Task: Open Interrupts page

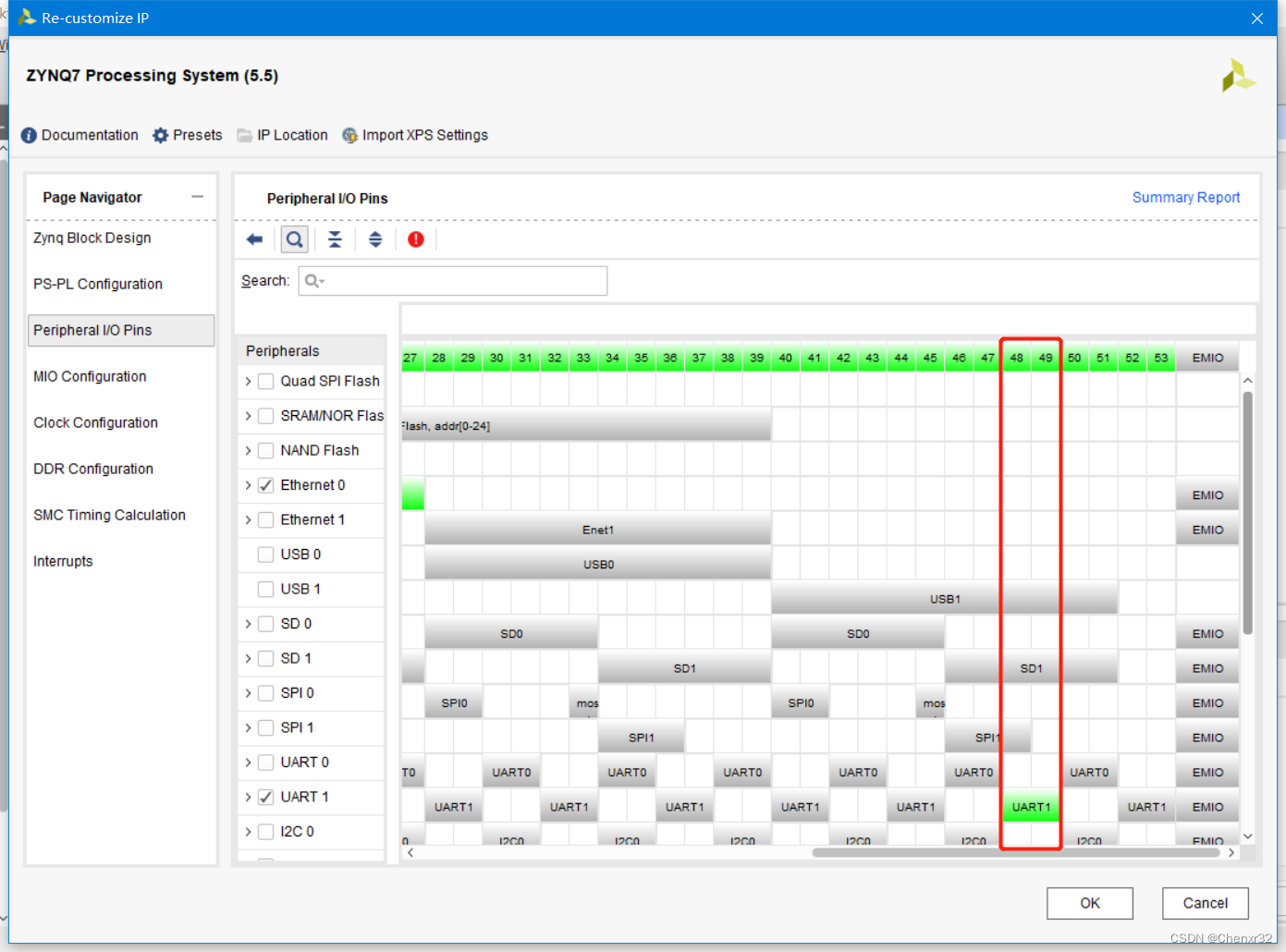Action: pos(63,561)
